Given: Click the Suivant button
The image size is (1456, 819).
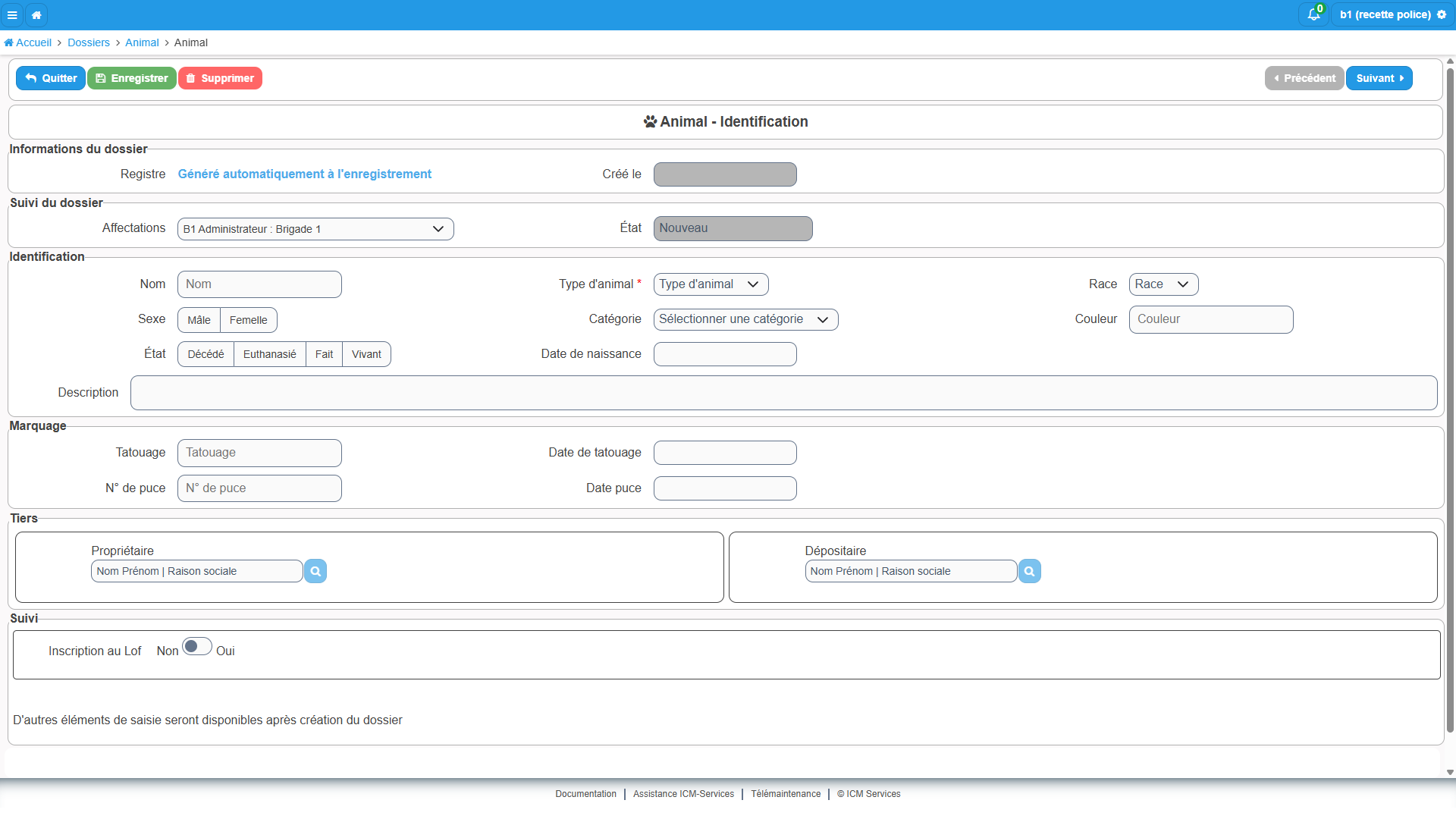Looking at the screenshot, I should (1379, 78).
